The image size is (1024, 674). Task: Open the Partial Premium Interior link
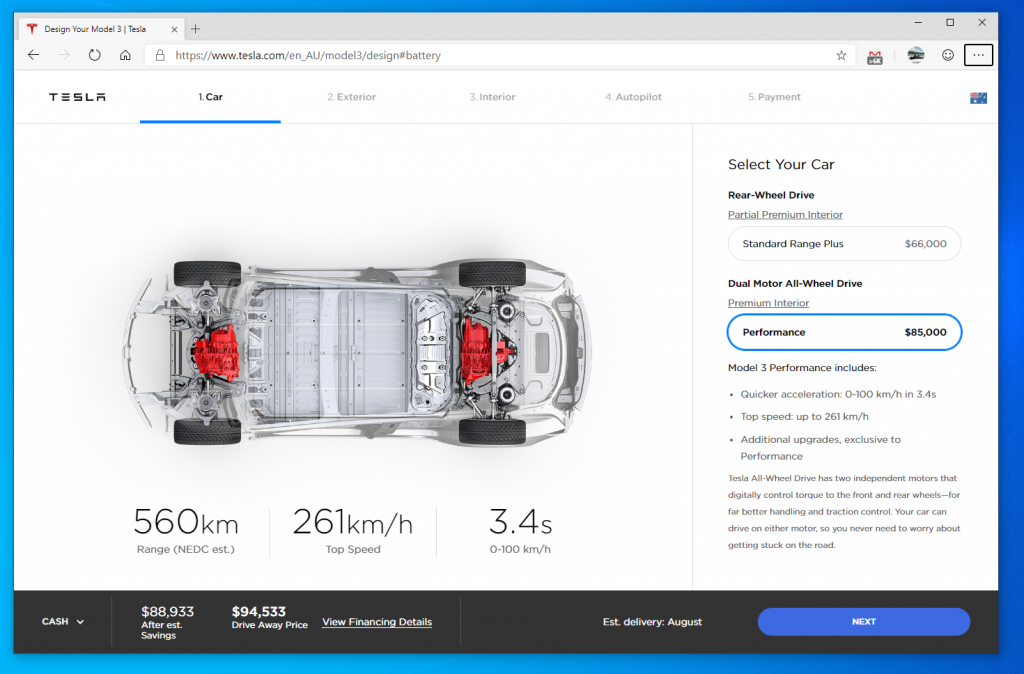[x=785, y=215]
